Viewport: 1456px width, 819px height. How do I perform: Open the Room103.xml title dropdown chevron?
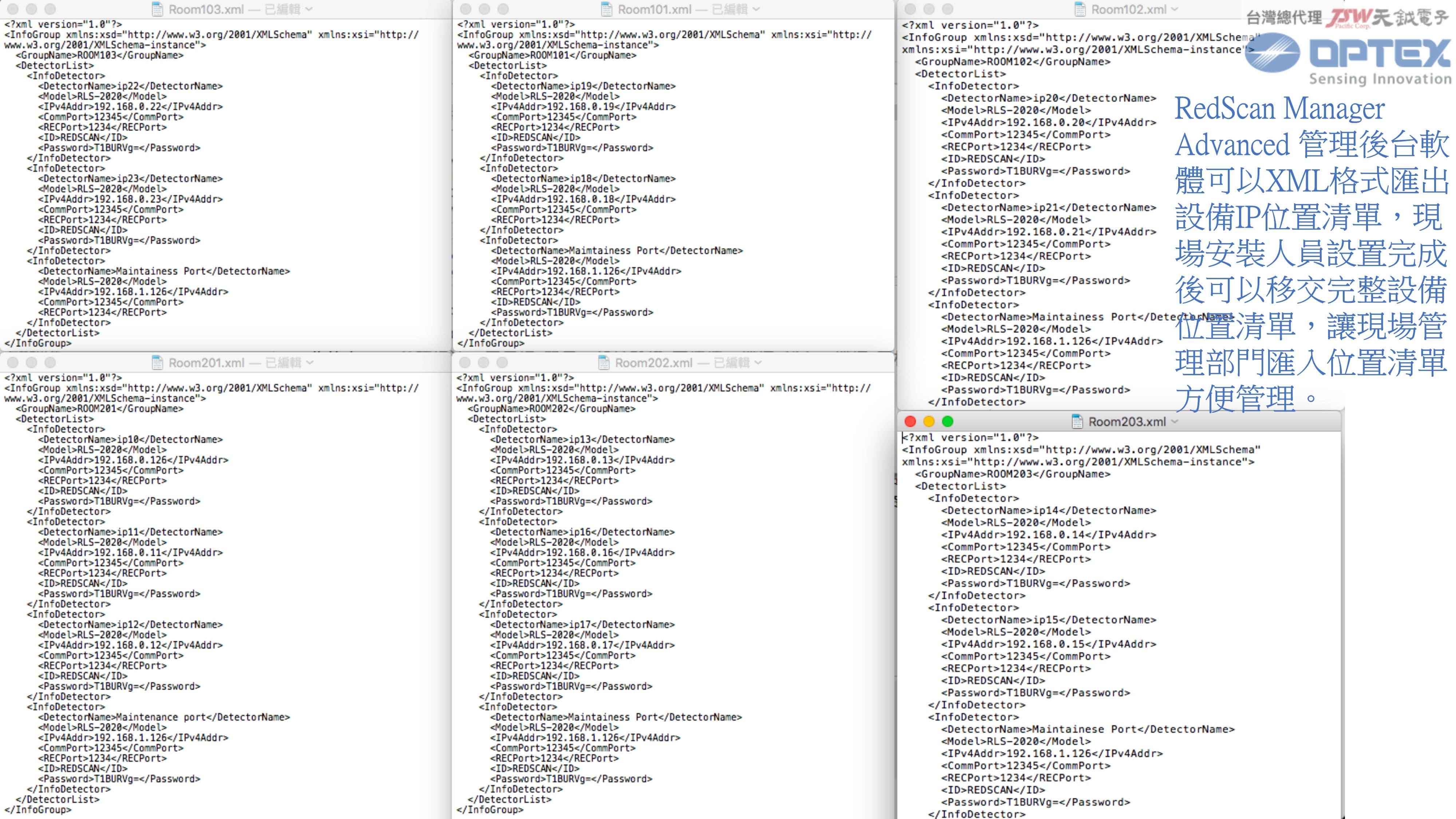309,9
